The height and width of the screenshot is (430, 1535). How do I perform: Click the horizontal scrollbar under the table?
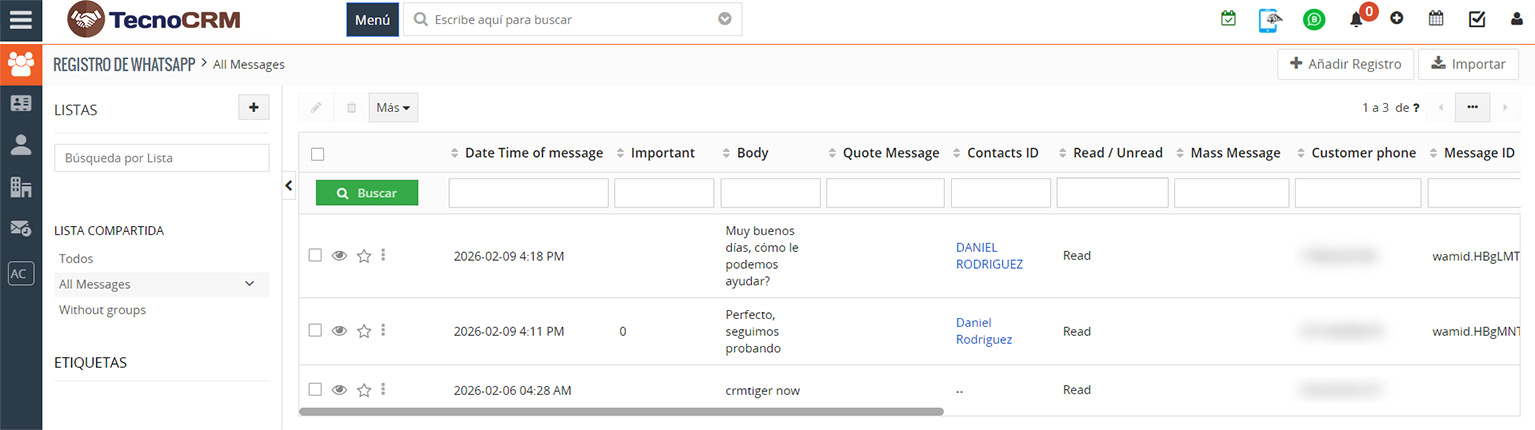620,411
